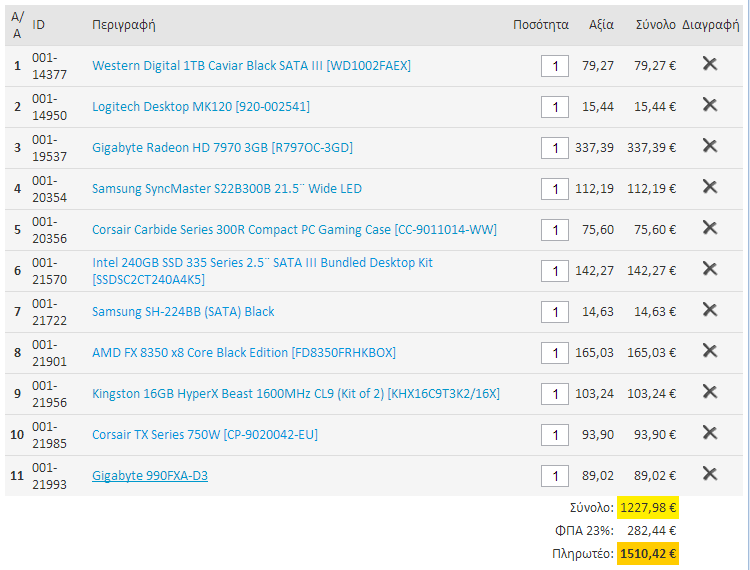Select product ID 001-19537
750x570 pixels.
49,148
